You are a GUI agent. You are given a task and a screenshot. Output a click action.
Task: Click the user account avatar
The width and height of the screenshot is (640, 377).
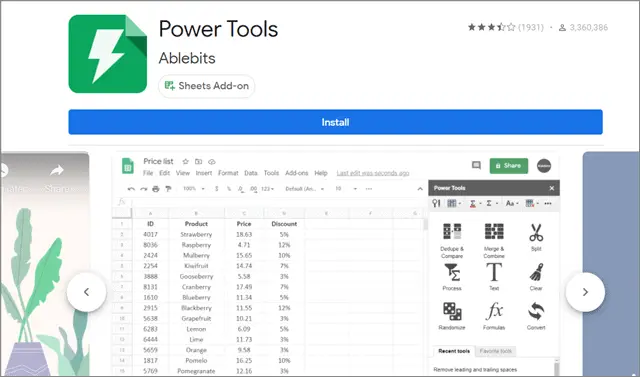544,166
